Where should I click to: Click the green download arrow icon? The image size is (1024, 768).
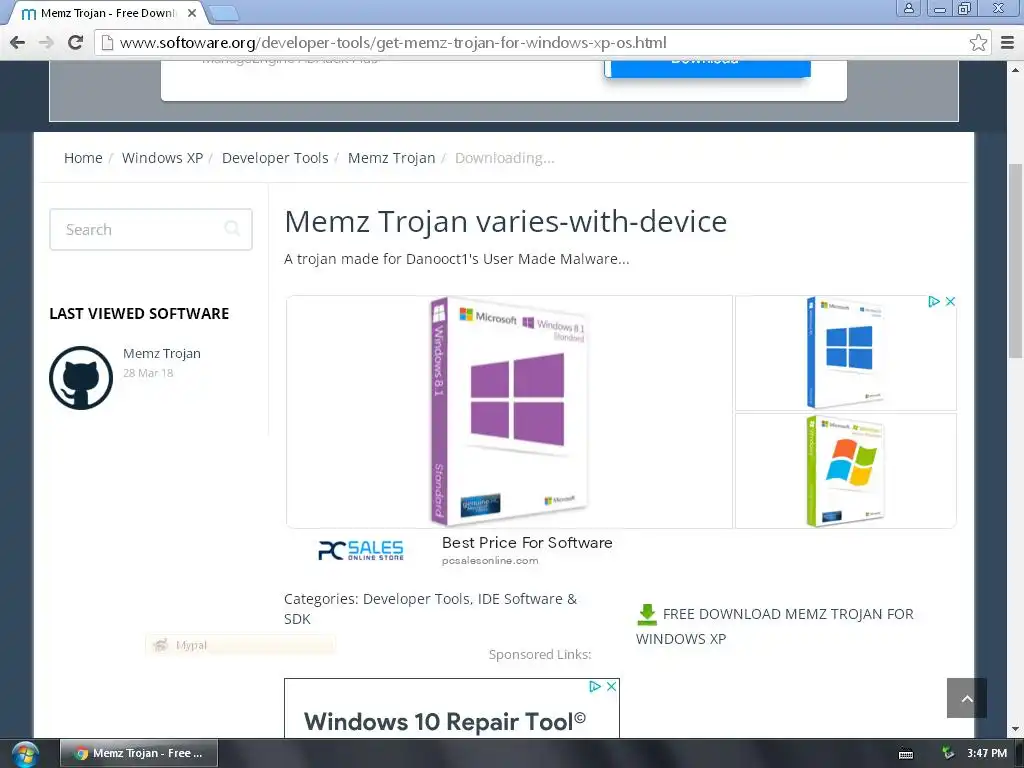tap(647, 615)
